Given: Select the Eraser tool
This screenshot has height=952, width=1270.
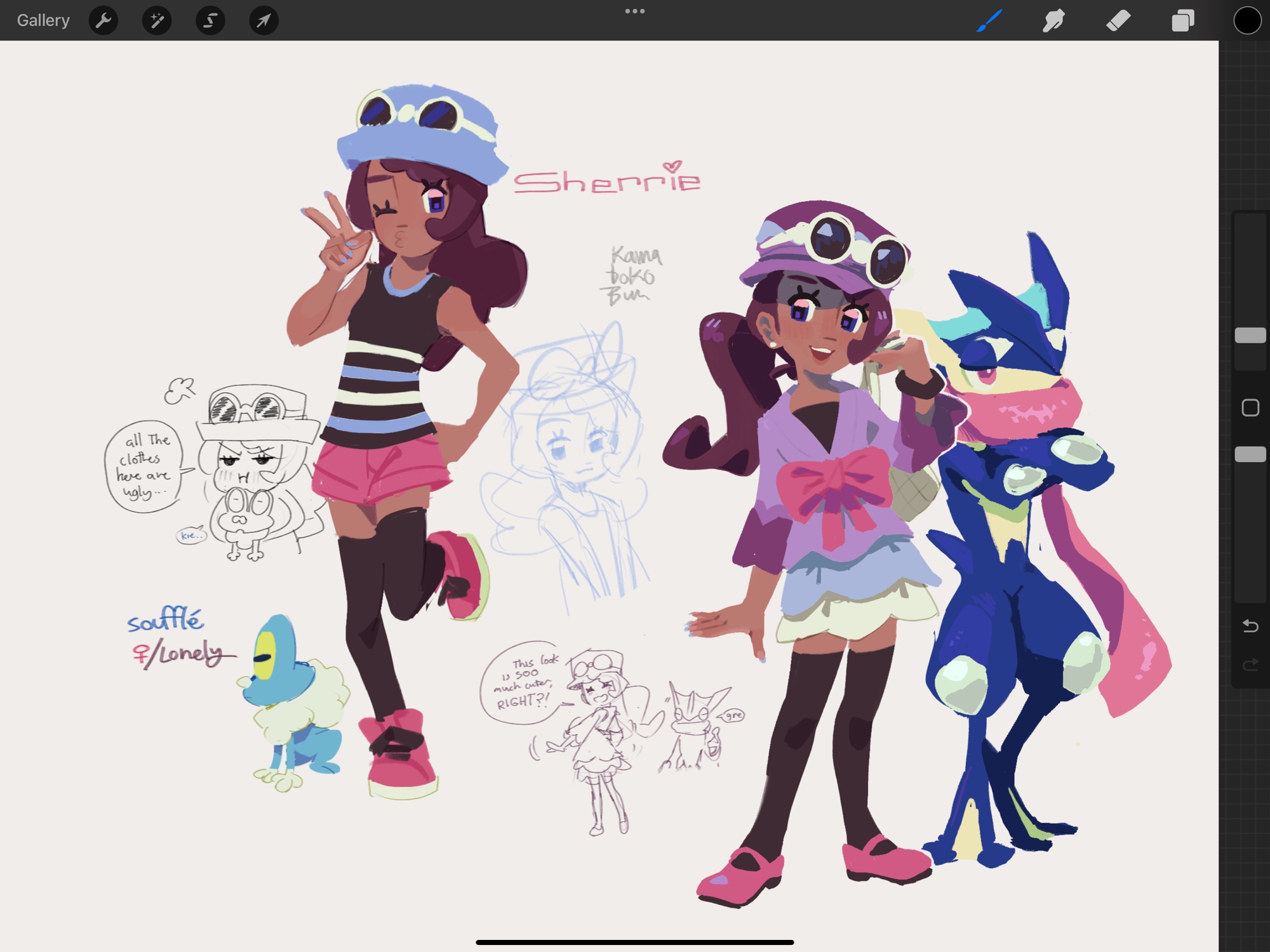Looking at the screenshot, I should pos(1118,20).
